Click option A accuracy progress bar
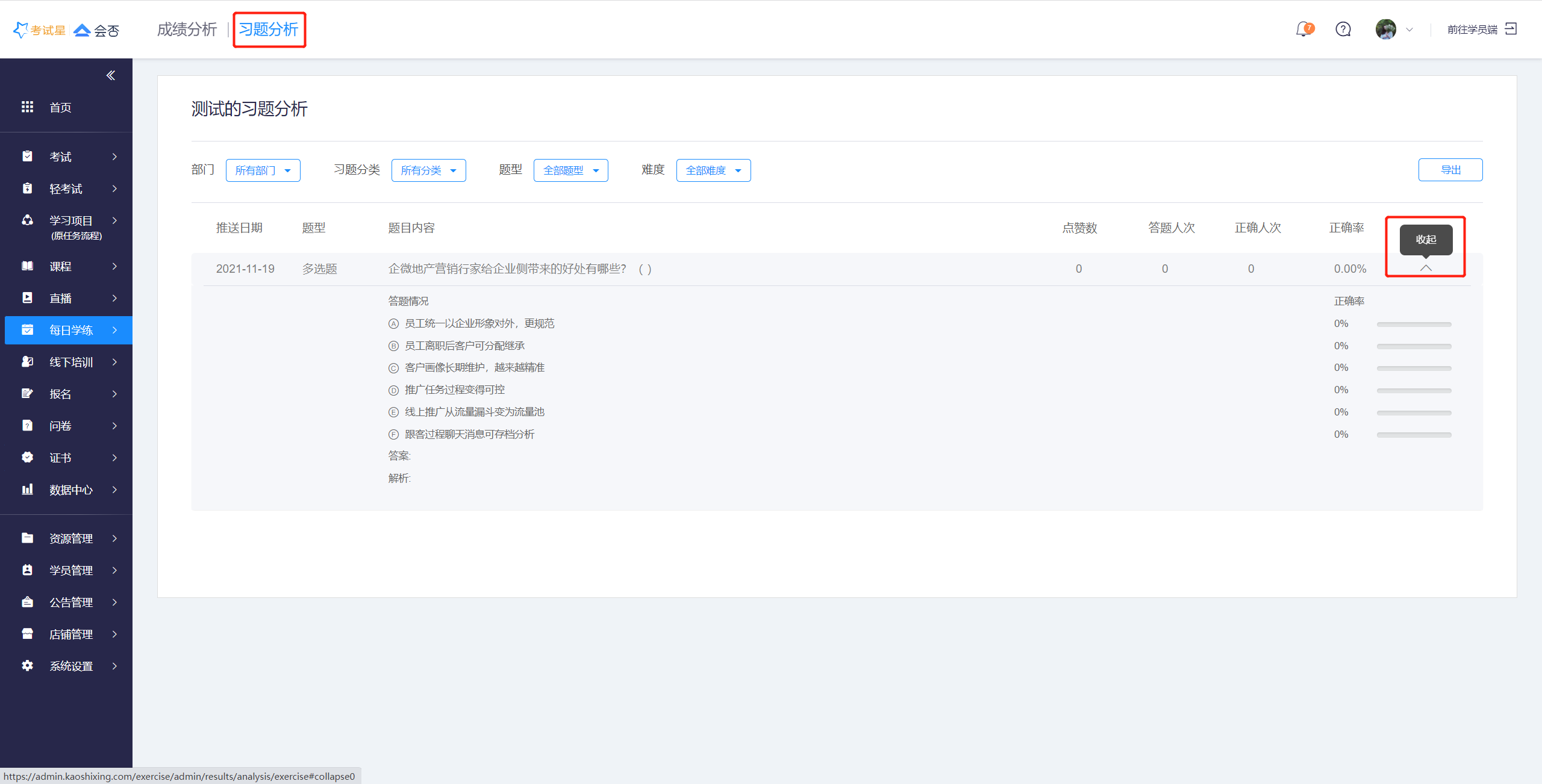This screenshot has width=1542, height=784. [1414, 324]
